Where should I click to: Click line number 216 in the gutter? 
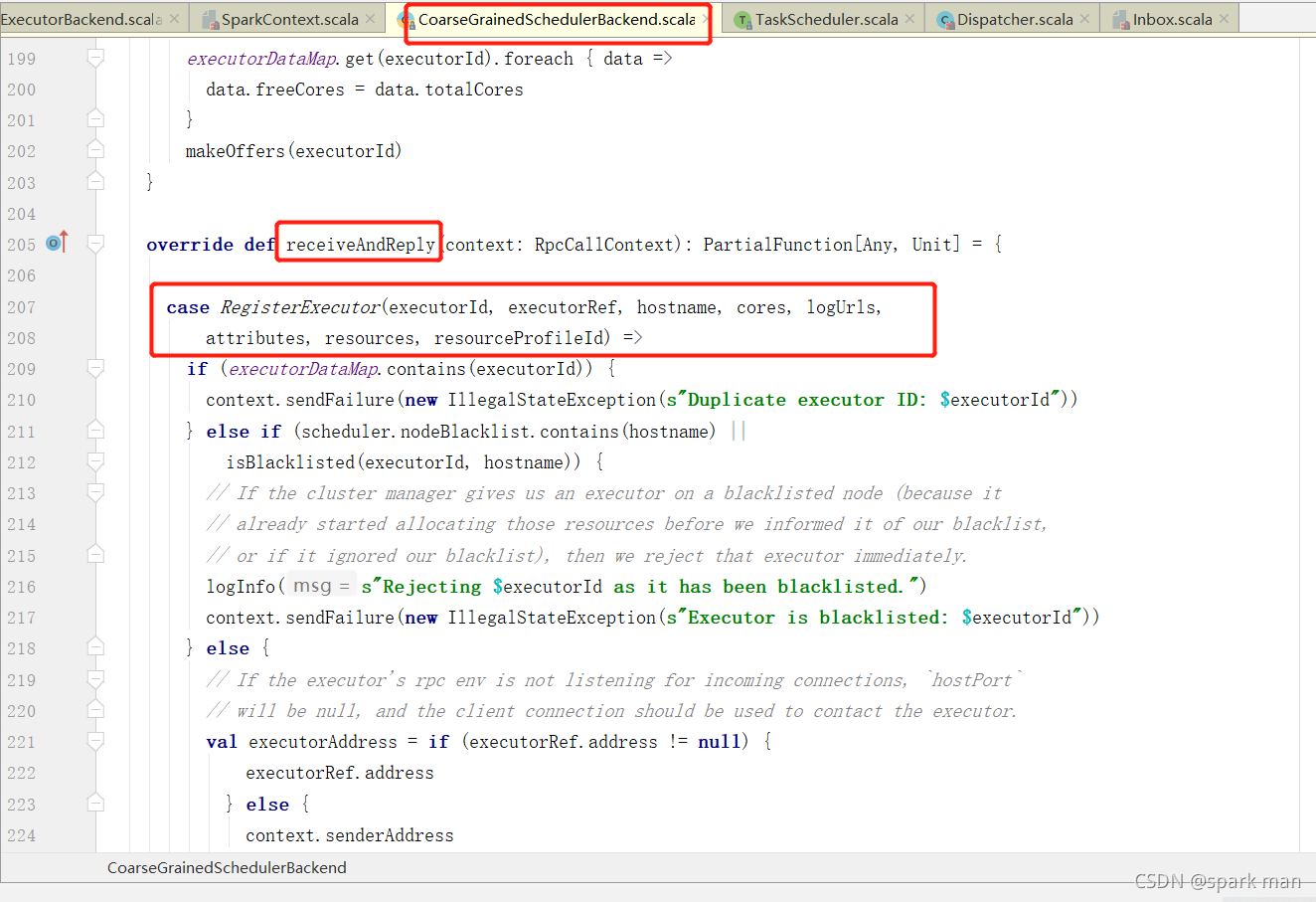coord(21,587)
